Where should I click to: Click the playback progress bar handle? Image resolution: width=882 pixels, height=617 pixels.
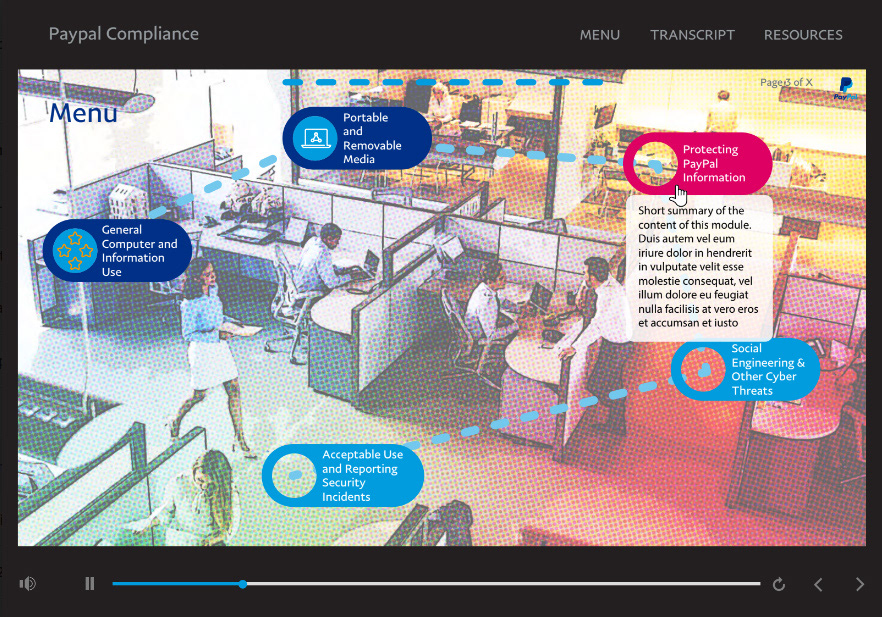tap(242, 584)
